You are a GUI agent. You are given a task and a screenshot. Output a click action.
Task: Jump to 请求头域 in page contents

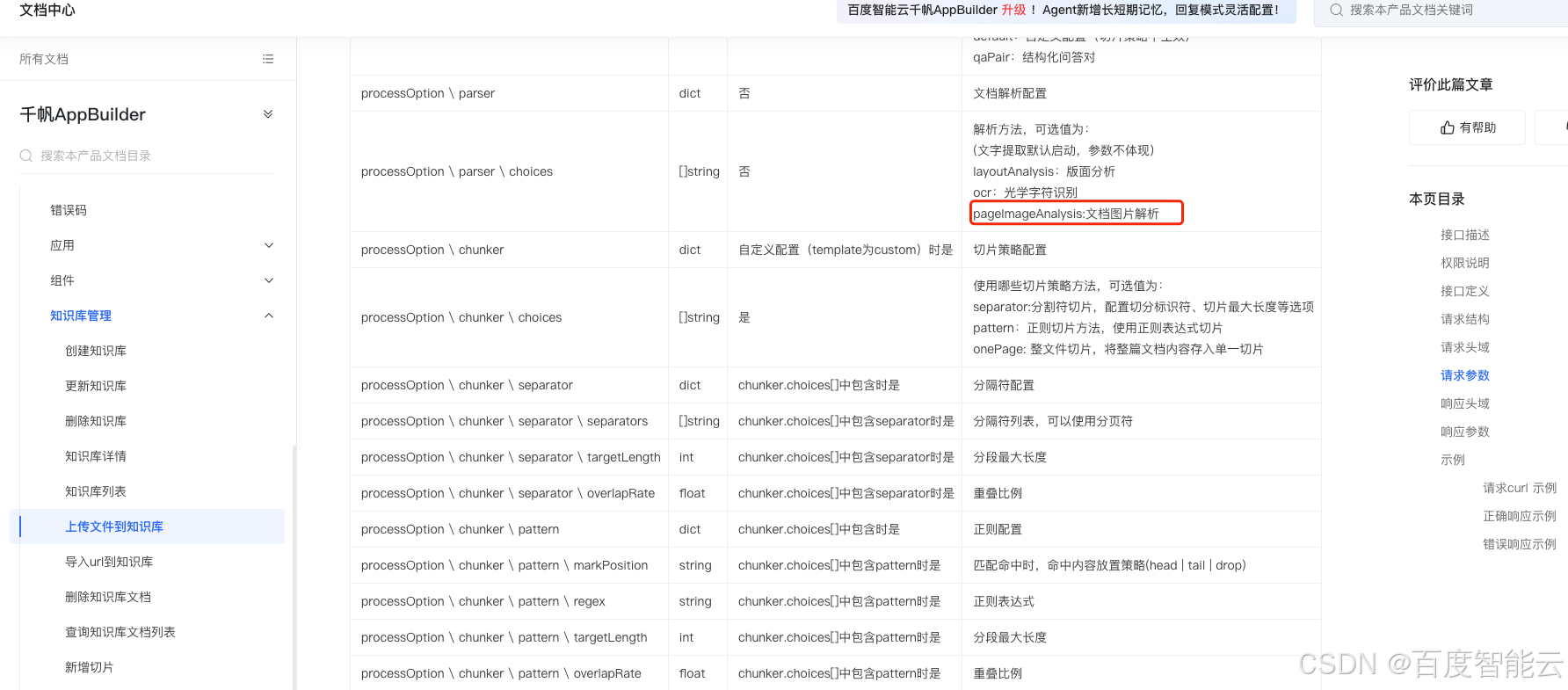[x=1465, y=347]
